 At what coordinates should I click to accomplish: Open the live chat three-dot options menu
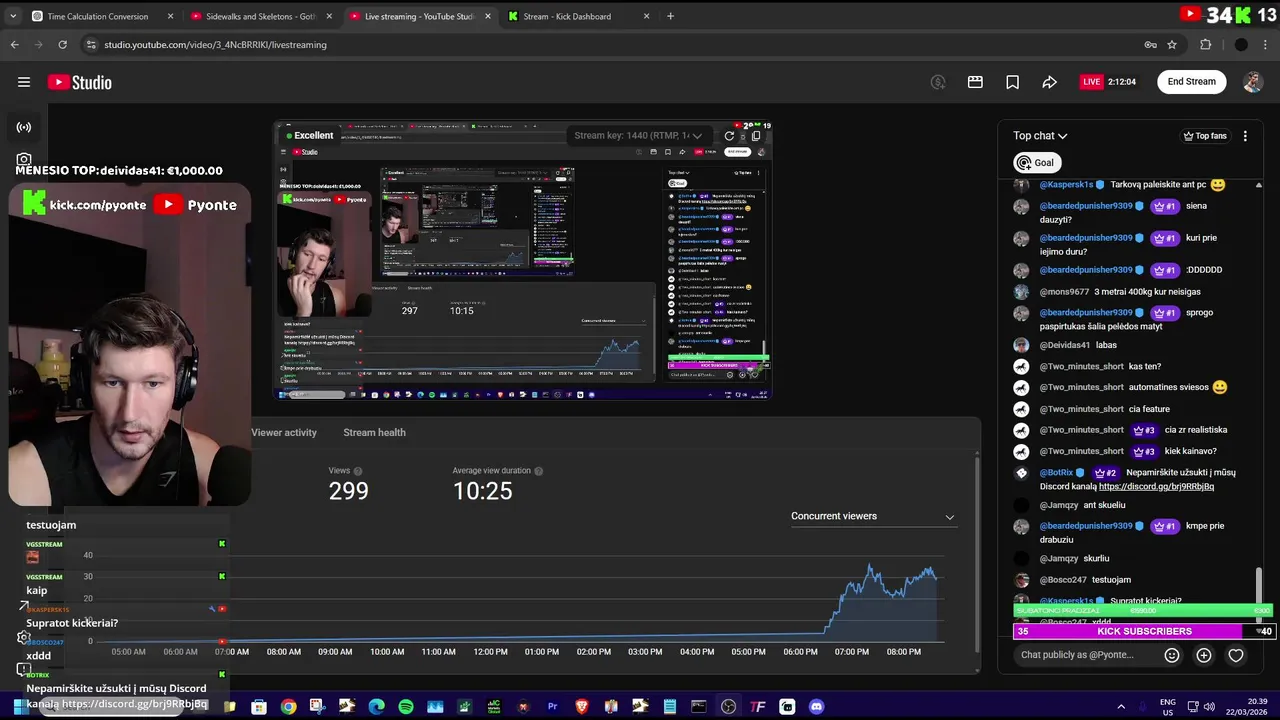tap(1245, 136)
